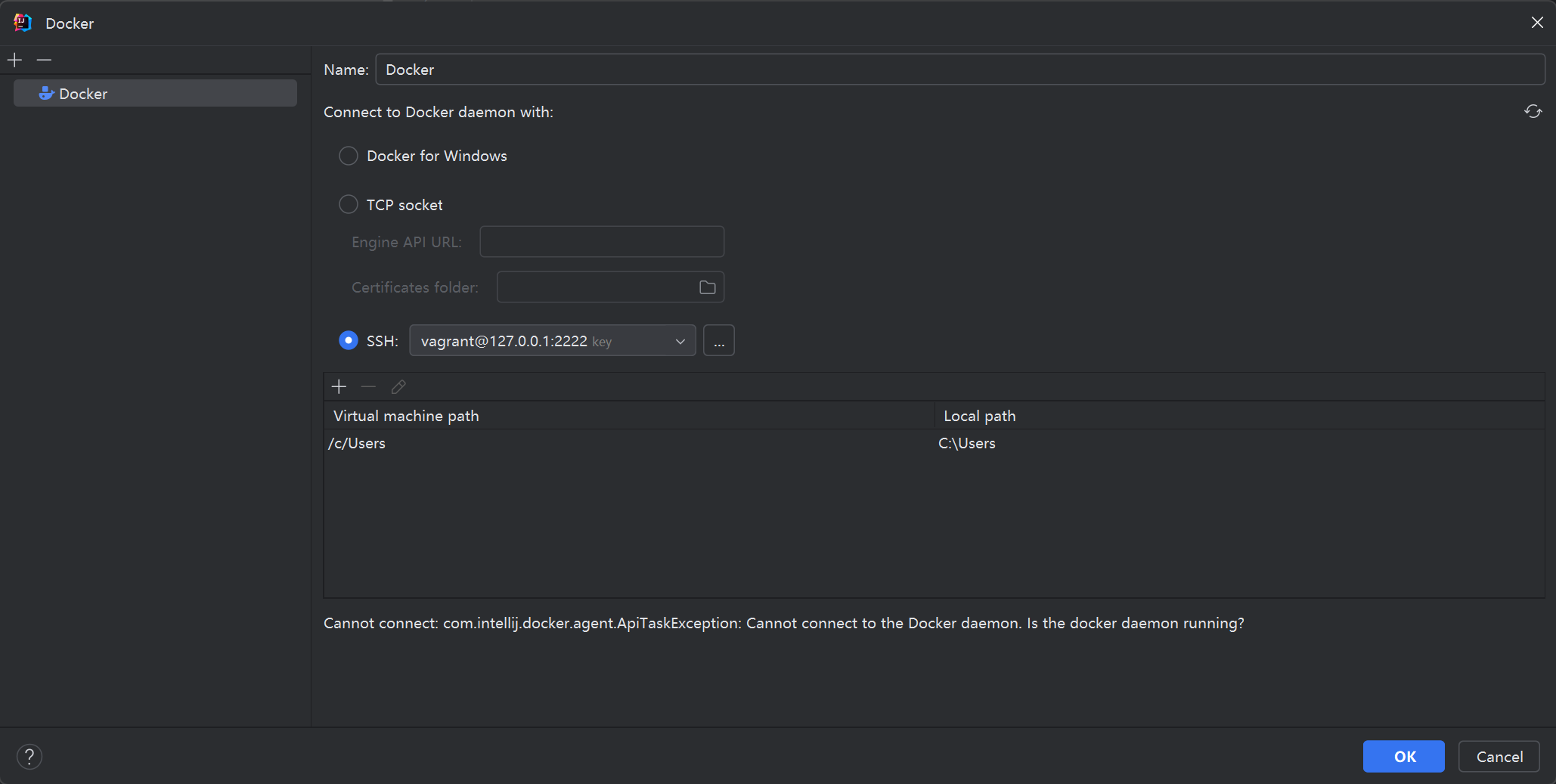Image resolution: width=1556 pixels, height=784 pixels.
Task: Select the Docker entry in the sidebar
Action: 155,94
